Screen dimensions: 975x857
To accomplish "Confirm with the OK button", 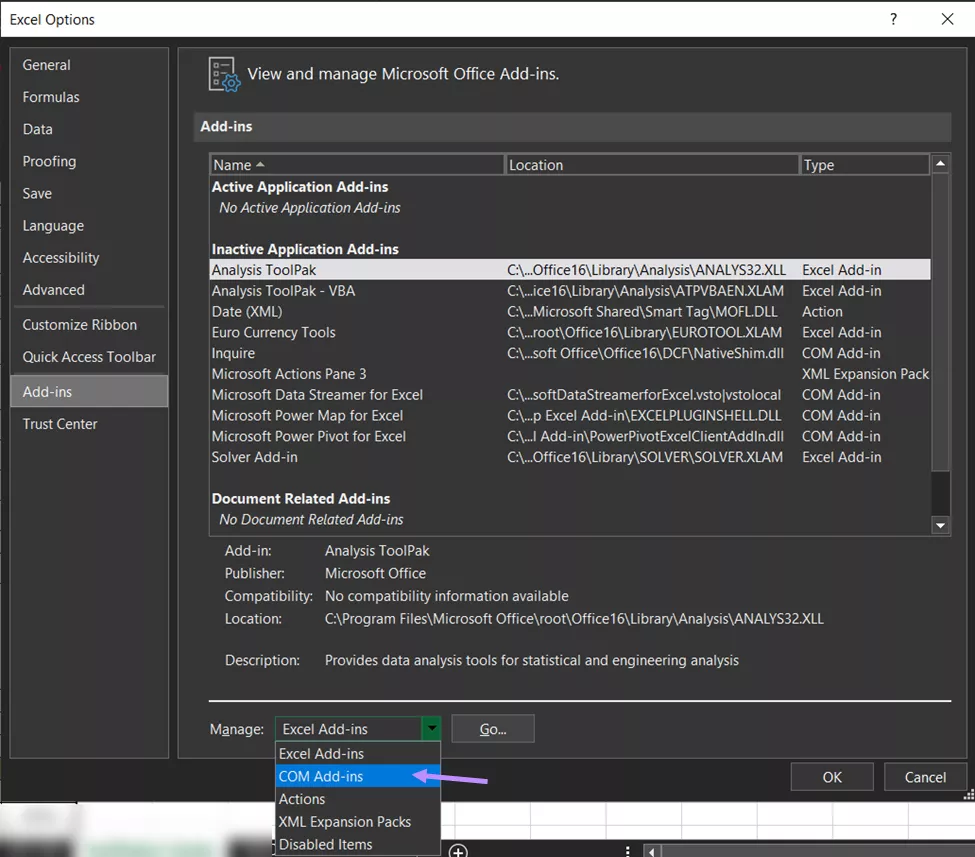I will pos(832,777).
